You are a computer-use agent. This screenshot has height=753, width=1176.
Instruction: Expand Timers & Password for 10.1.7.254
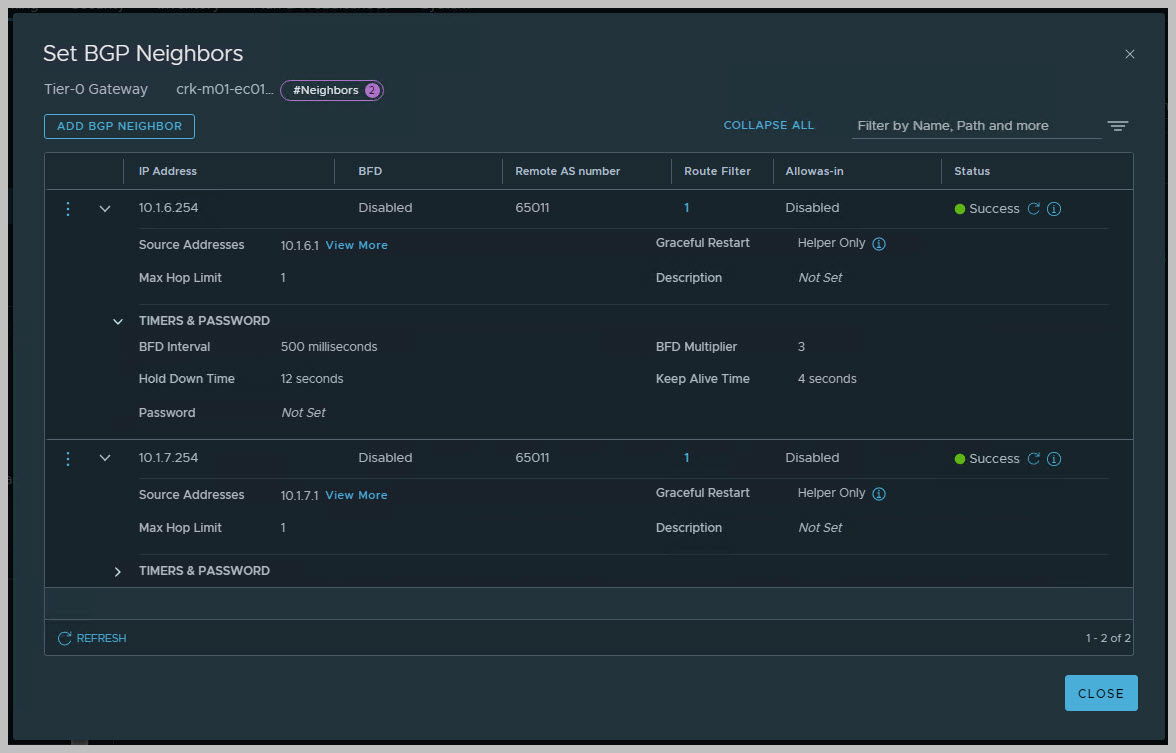[118, 572]
